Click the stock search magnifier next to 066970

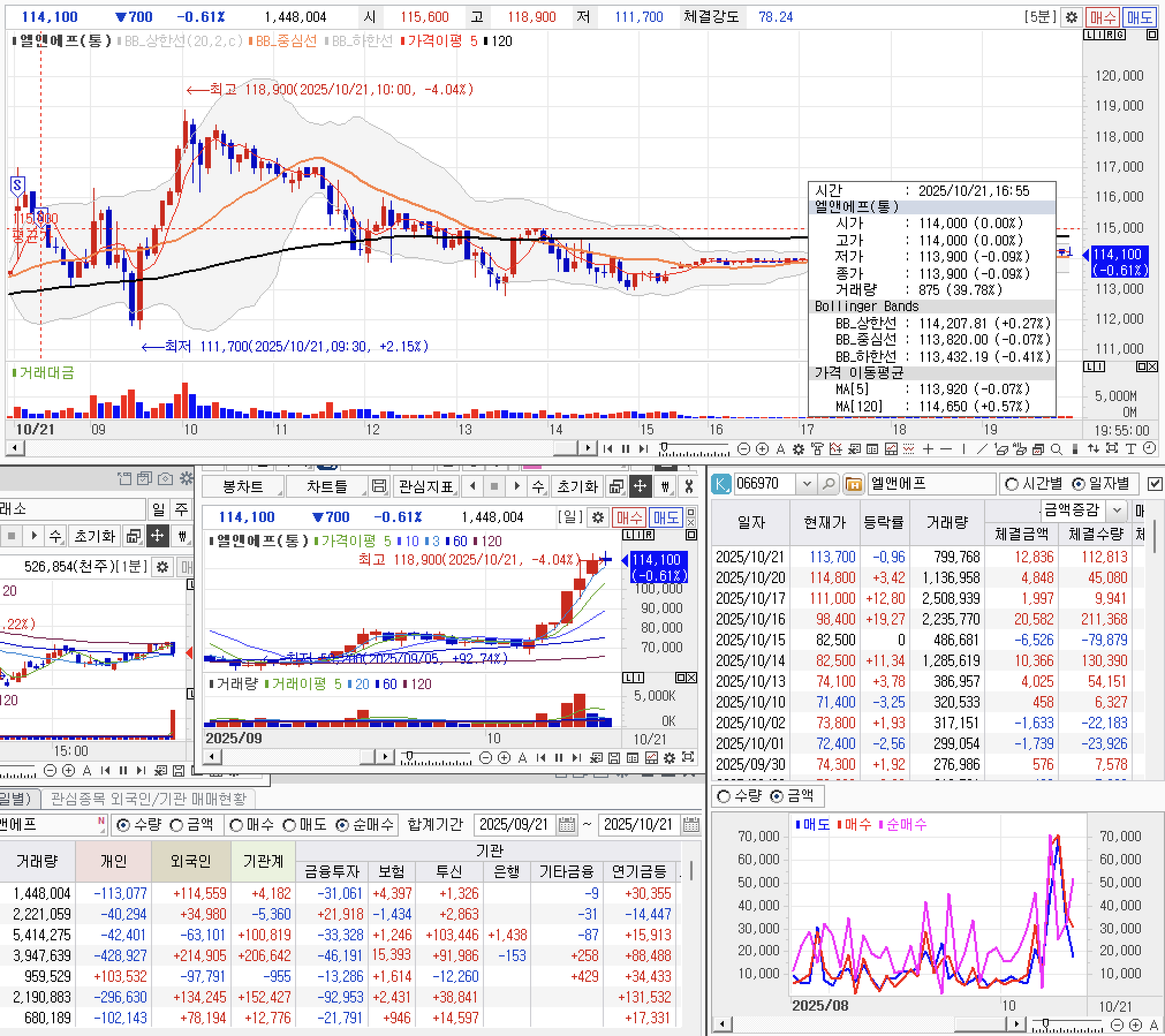coord(828,484)
